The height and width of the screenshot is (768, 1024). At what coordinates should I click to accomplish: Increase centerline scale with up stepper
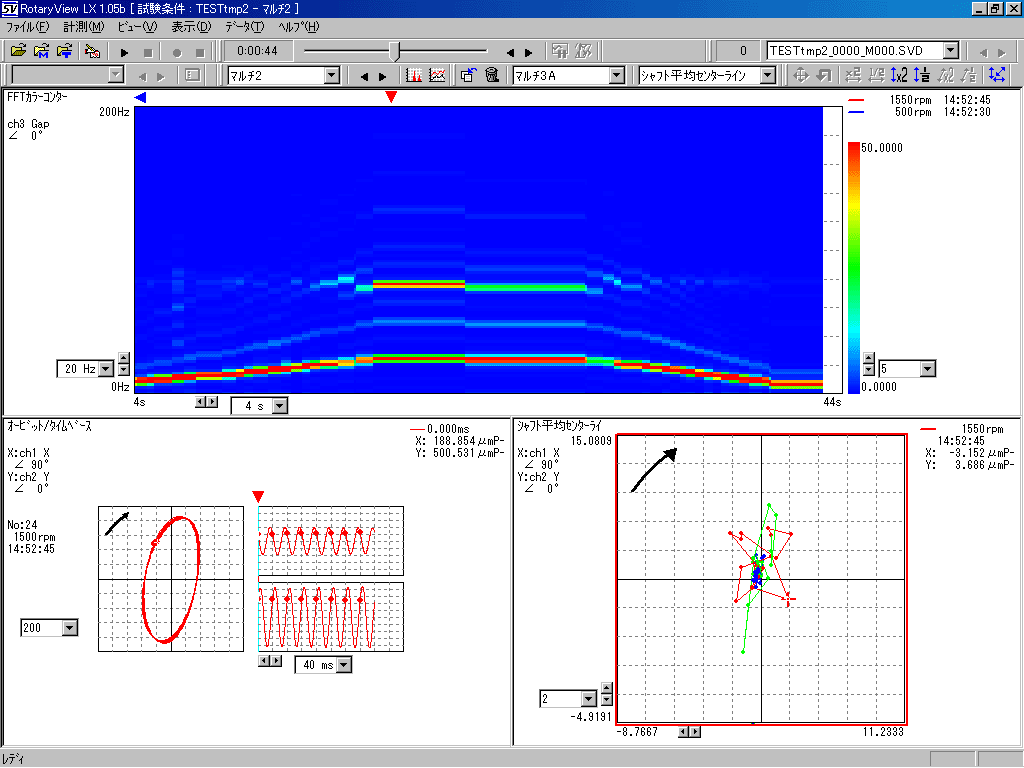click(x=607, y=688)
